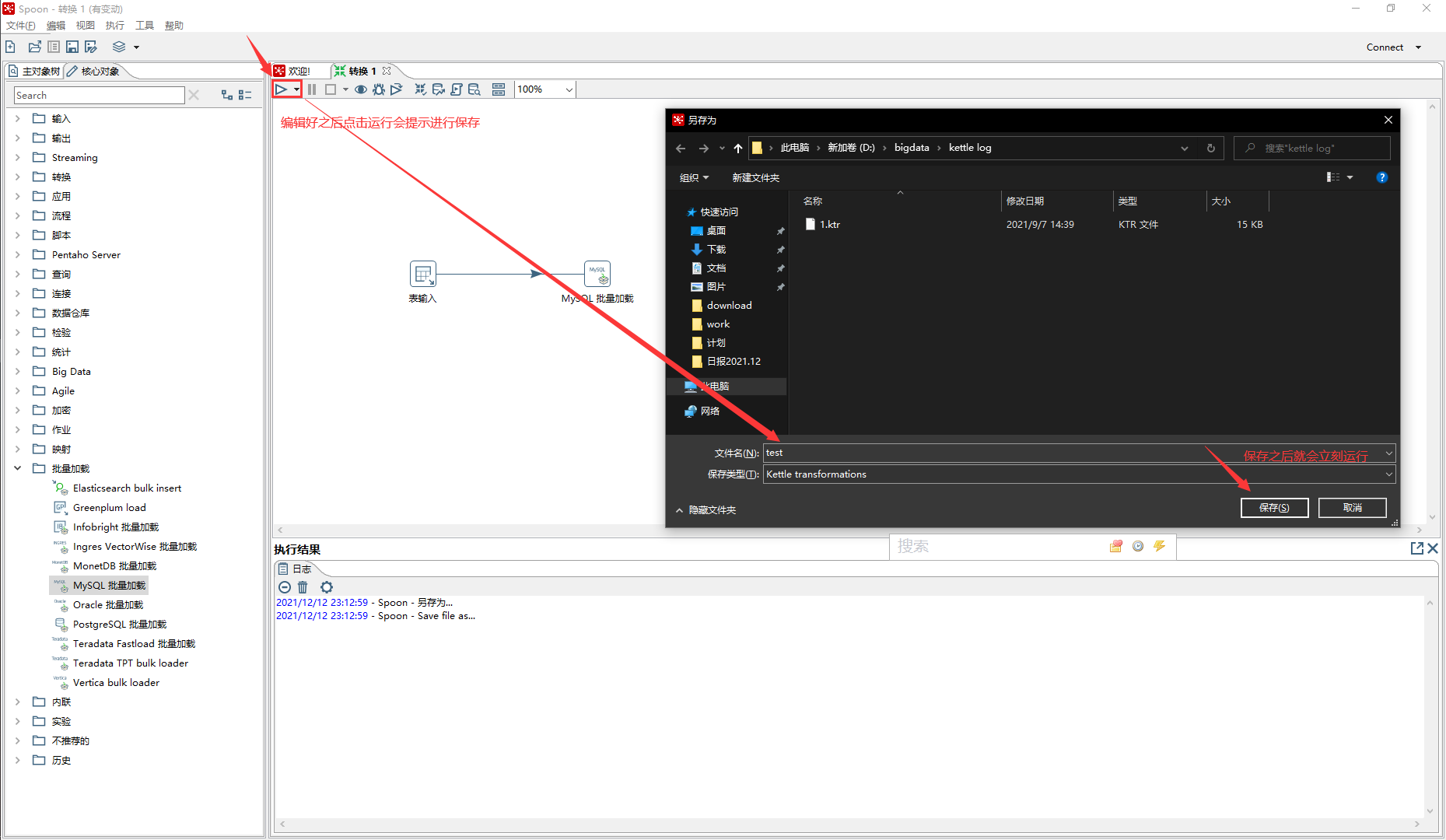Click 取消 button in dialog
Viewport: 1446px width, 840px height.
(x=1353, y=508)
